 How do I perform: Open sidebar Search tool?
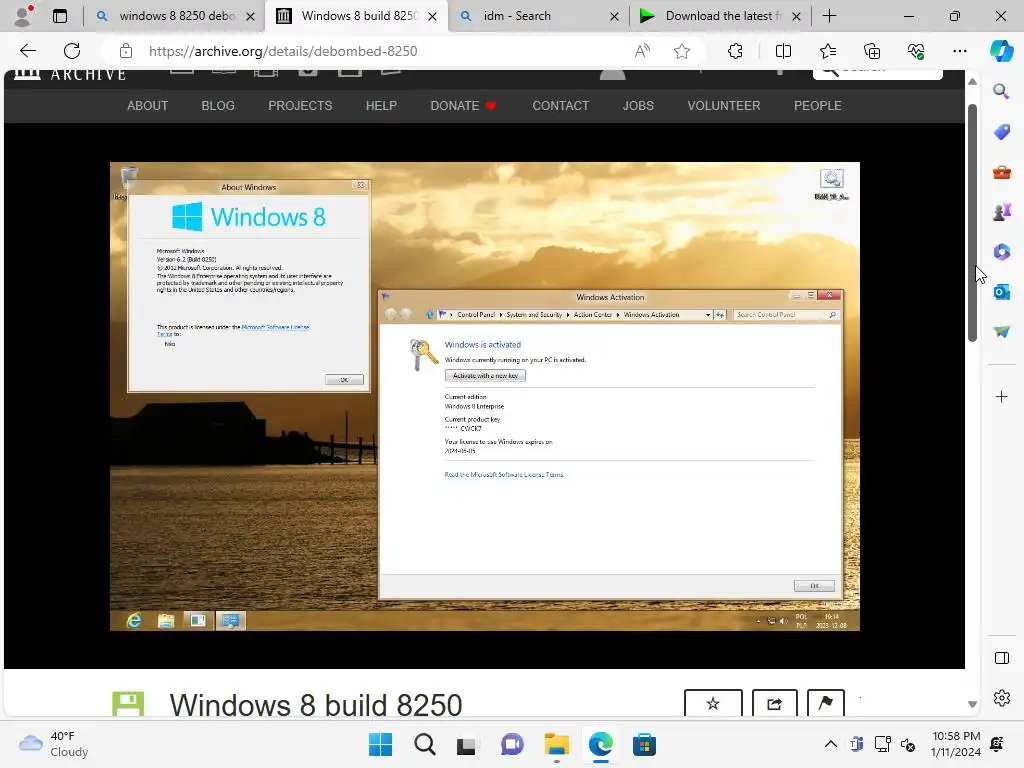pyautogui.click(x=1001, y=91)
